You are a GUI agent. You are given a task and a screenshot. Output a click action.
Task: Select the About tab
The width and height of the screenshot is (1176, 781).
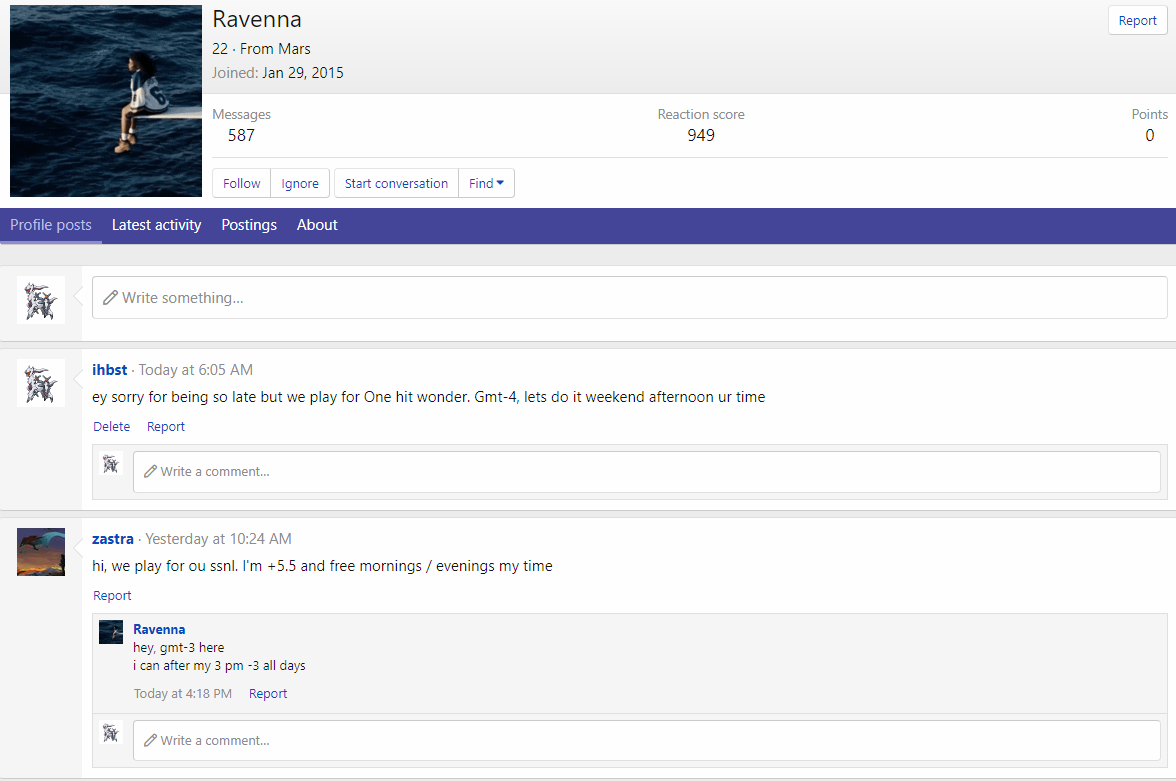pyautogui.click(x=317, y=225)
